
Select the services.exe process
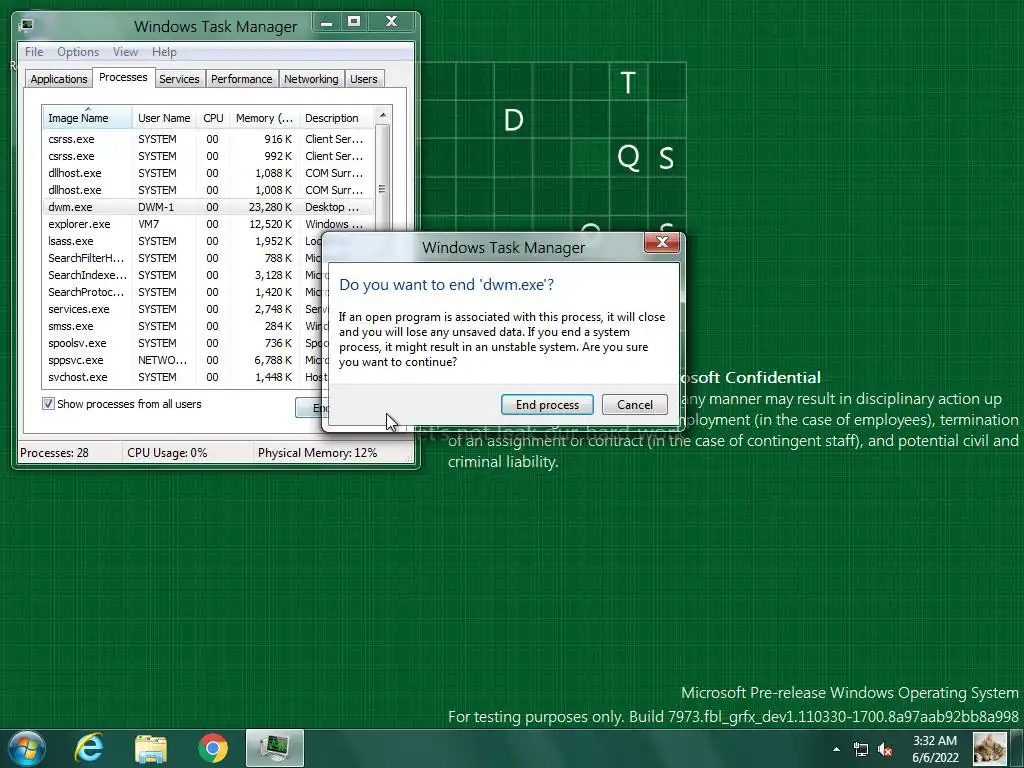183,309
